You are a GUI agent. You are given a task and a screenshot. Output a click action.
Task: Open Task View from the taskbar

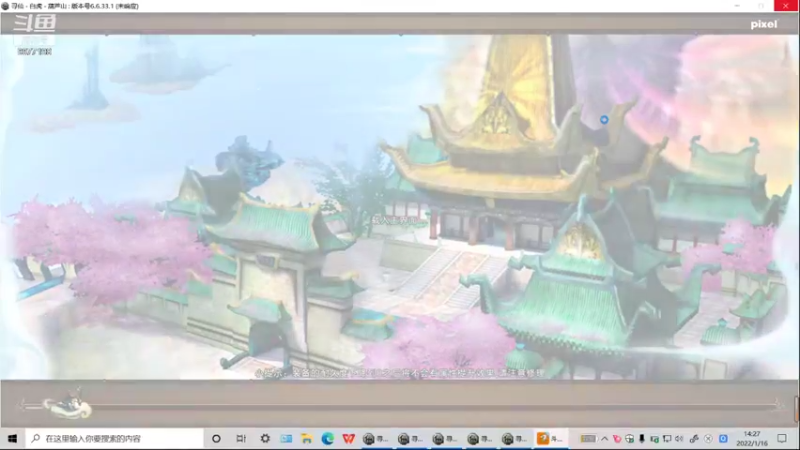pyautogui.click(x=241, y=438)
